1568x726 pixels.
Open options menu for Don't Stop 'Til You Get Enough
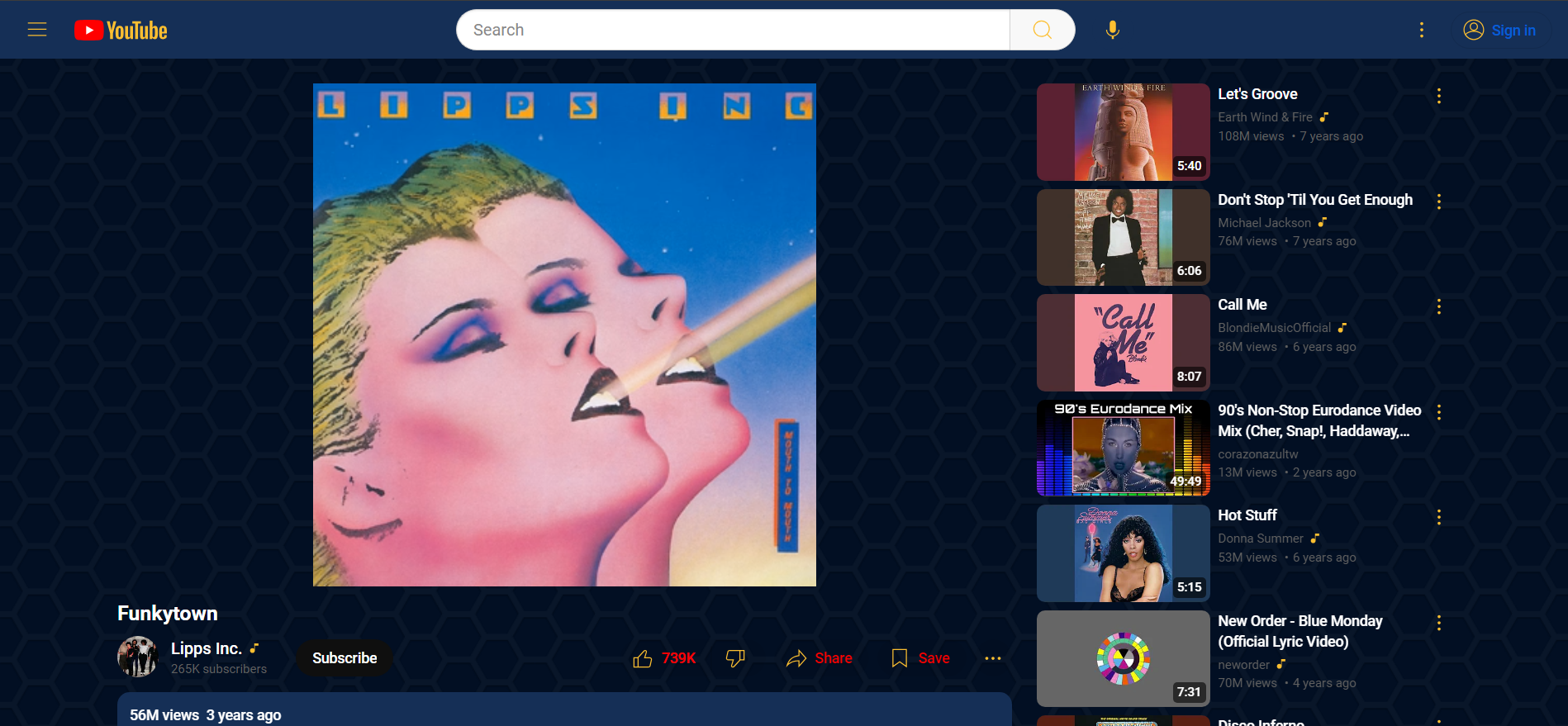(1439, 202)
